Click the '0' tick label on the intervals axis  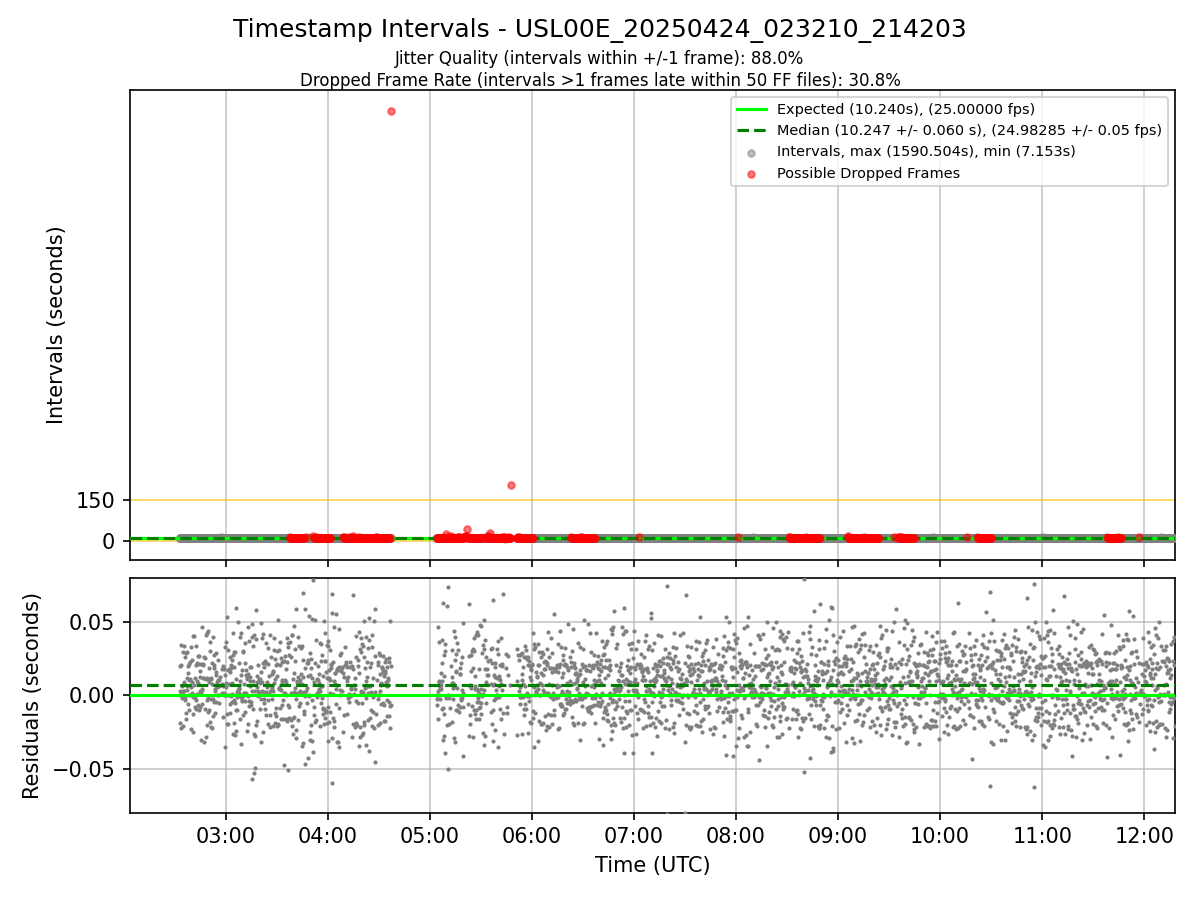[109, 541]
